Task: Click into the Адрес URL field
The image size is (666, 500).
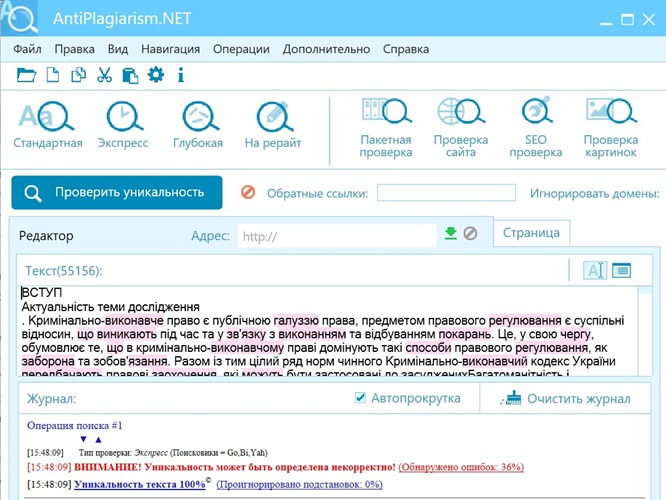Action: click(335, 237)
